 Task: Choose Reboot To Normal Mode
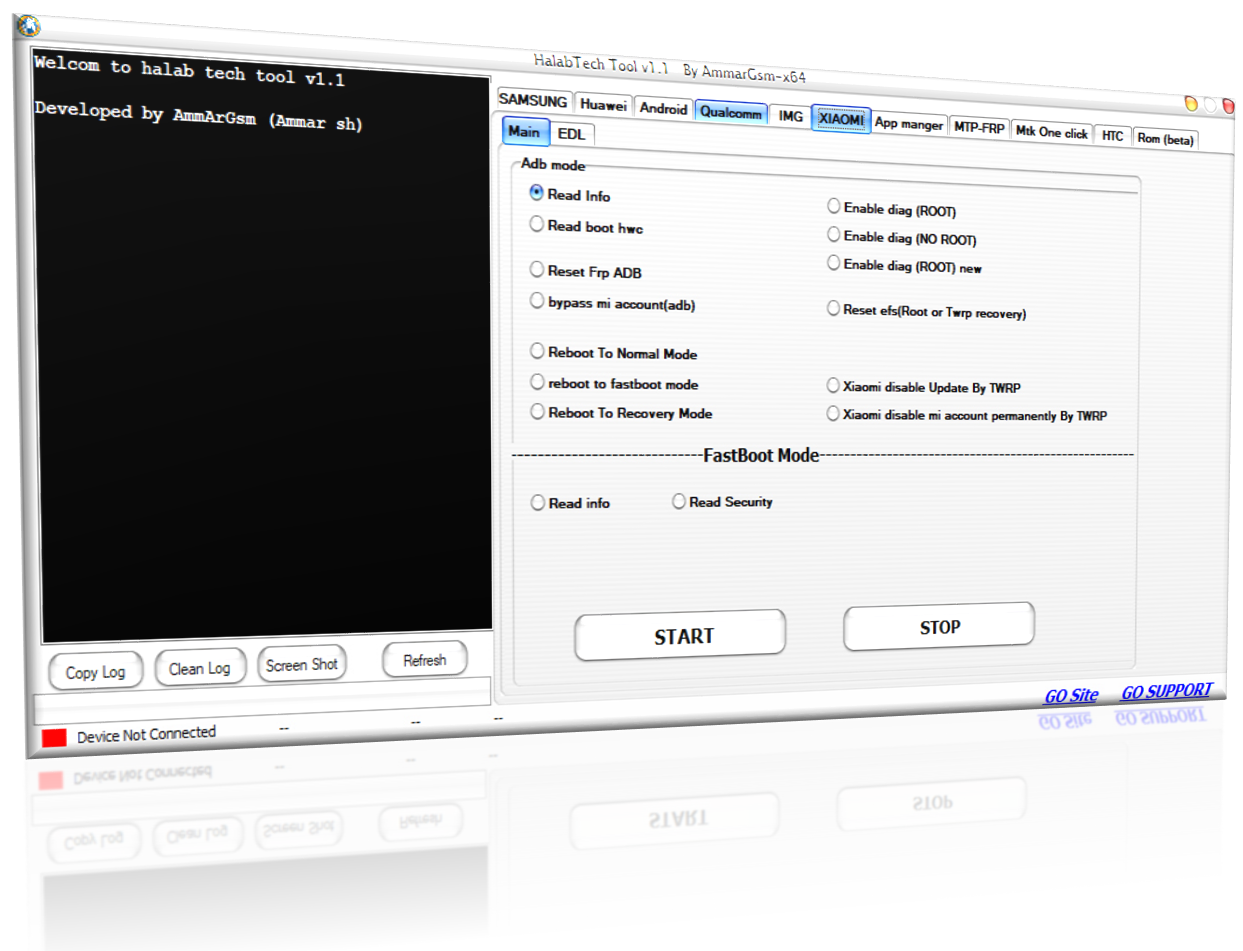click(x=614, y=352)
